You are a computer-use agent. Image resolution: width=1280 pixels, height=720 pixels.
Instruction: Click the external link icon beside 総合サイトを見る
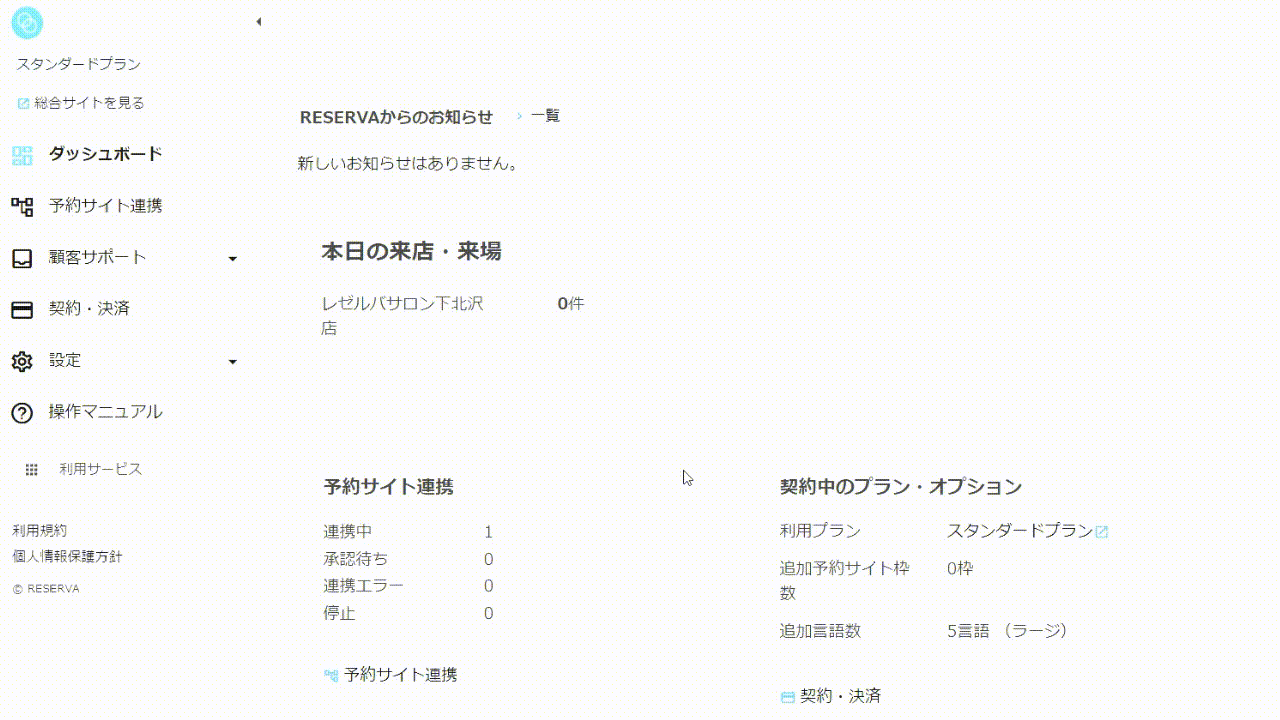click(23, 103)
